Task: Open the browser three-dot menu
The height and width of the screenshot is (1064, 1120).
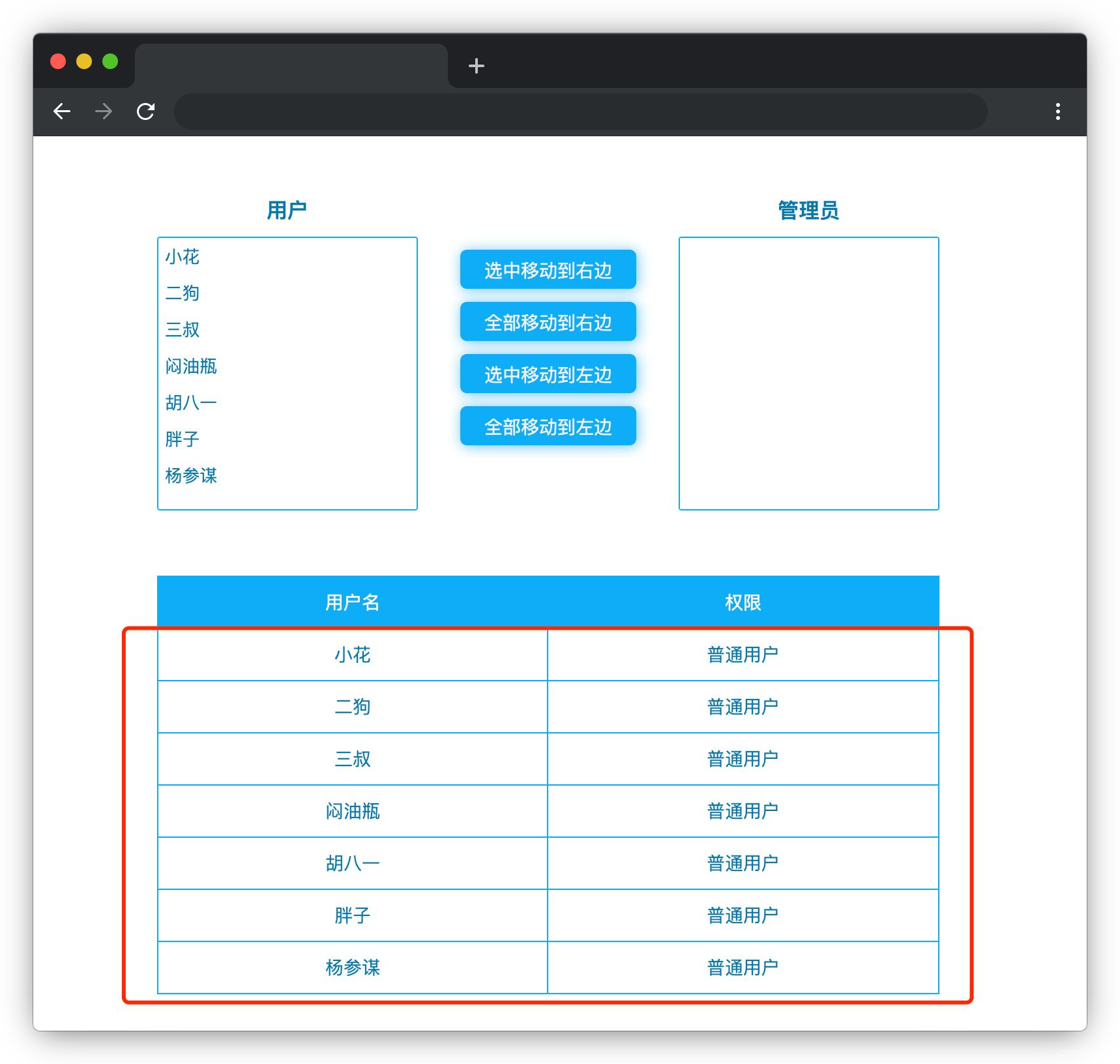Action: pos(1057,111)
